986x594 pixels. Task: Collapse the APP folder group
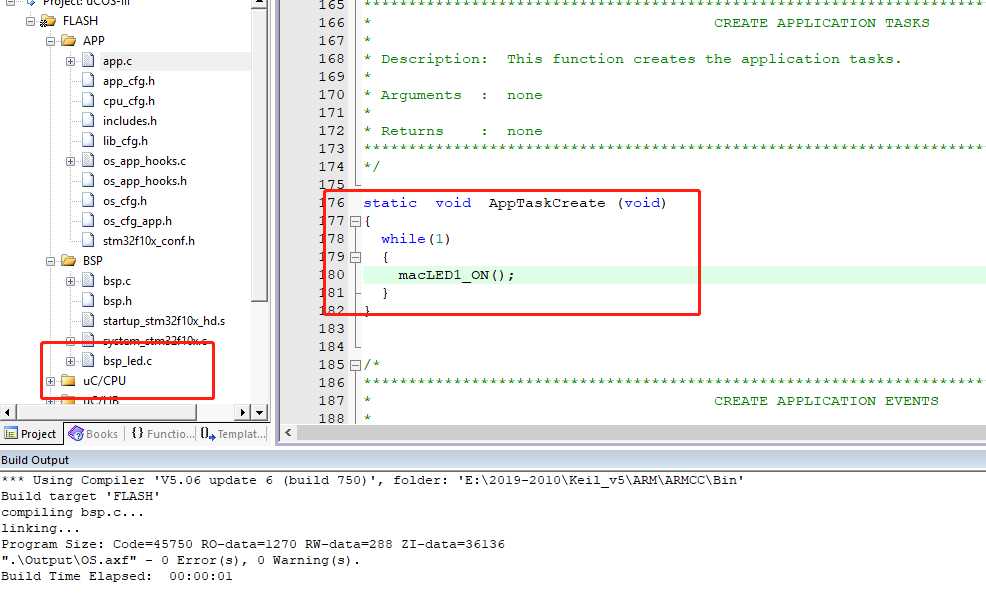[50, 41]
